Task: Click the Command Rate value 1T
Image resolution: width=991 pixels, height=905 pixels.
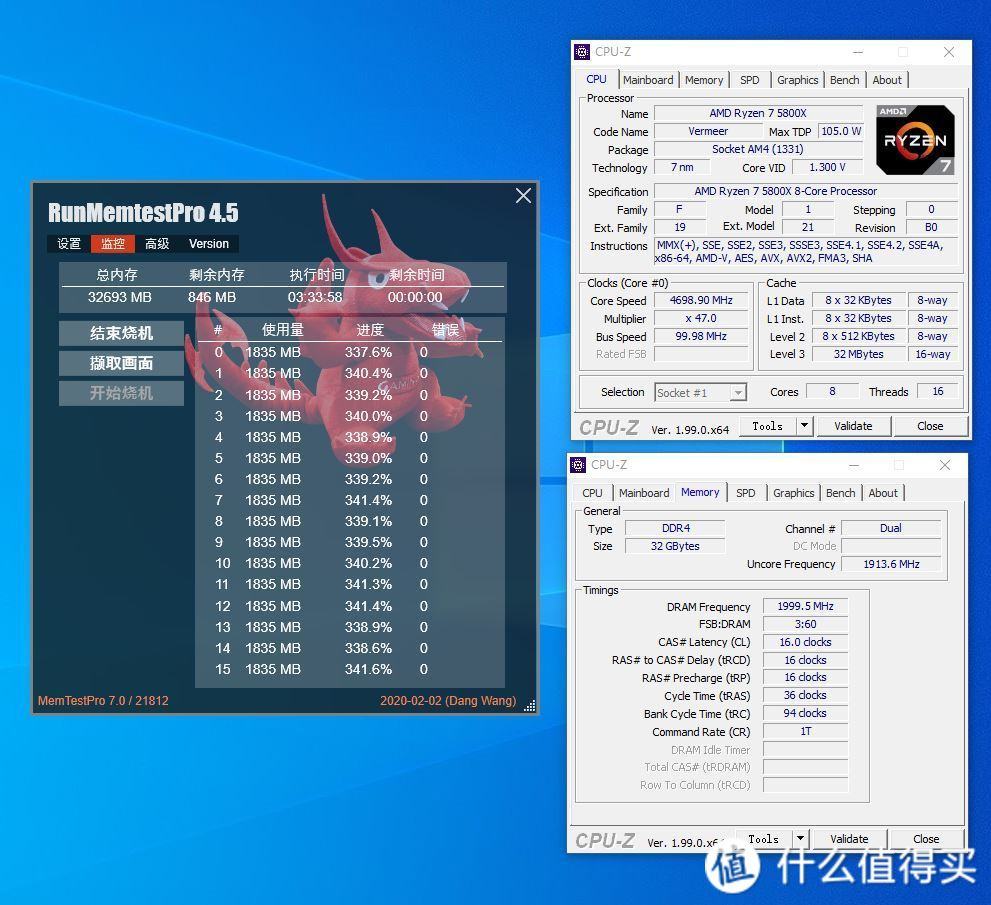Action: pos(805,731)
